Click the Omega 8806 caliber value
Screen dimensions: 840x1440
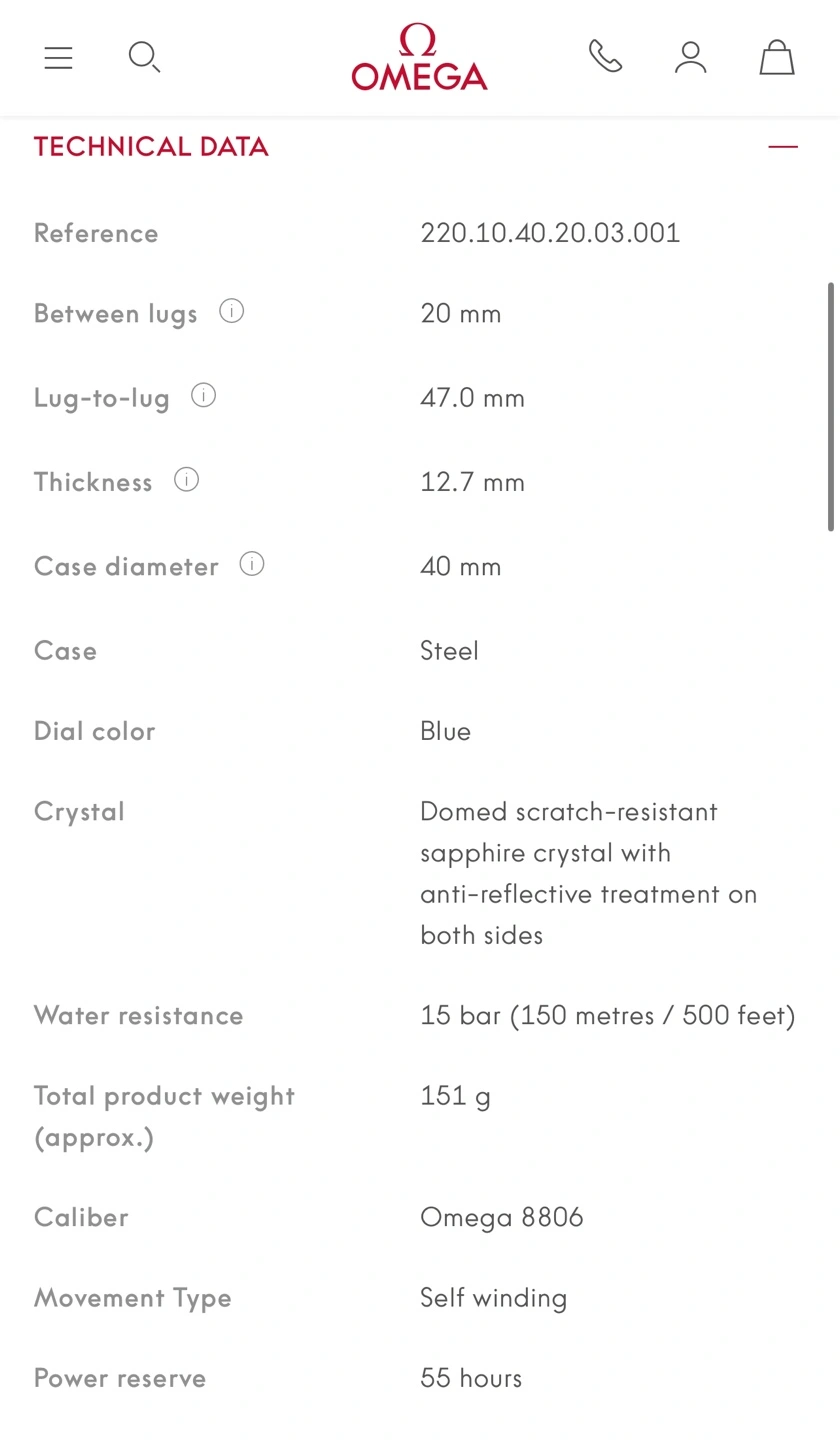(x=501, y=1217)
